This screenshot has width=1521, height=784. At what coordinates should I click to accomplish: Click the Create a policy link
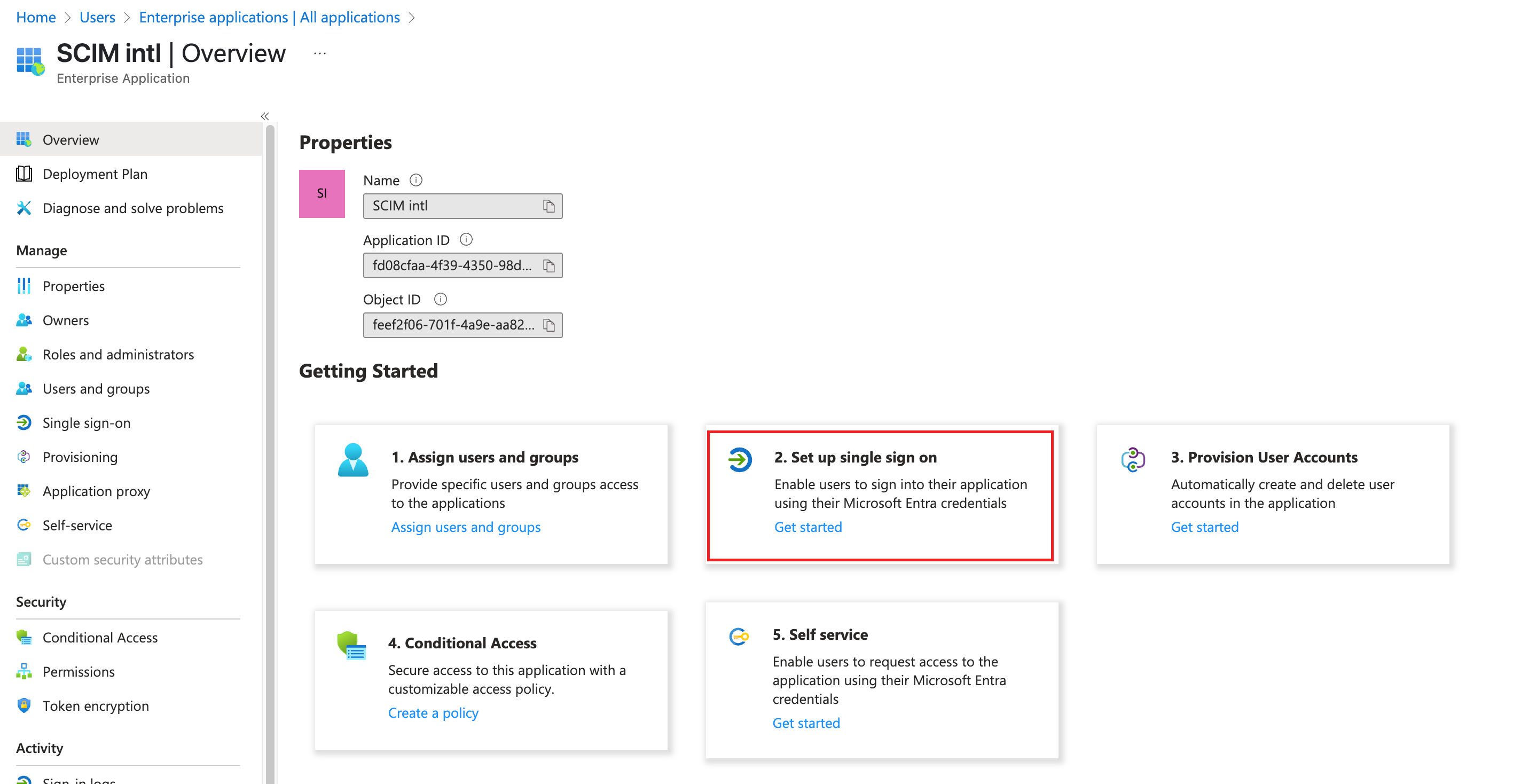click(x=433, y=712)
